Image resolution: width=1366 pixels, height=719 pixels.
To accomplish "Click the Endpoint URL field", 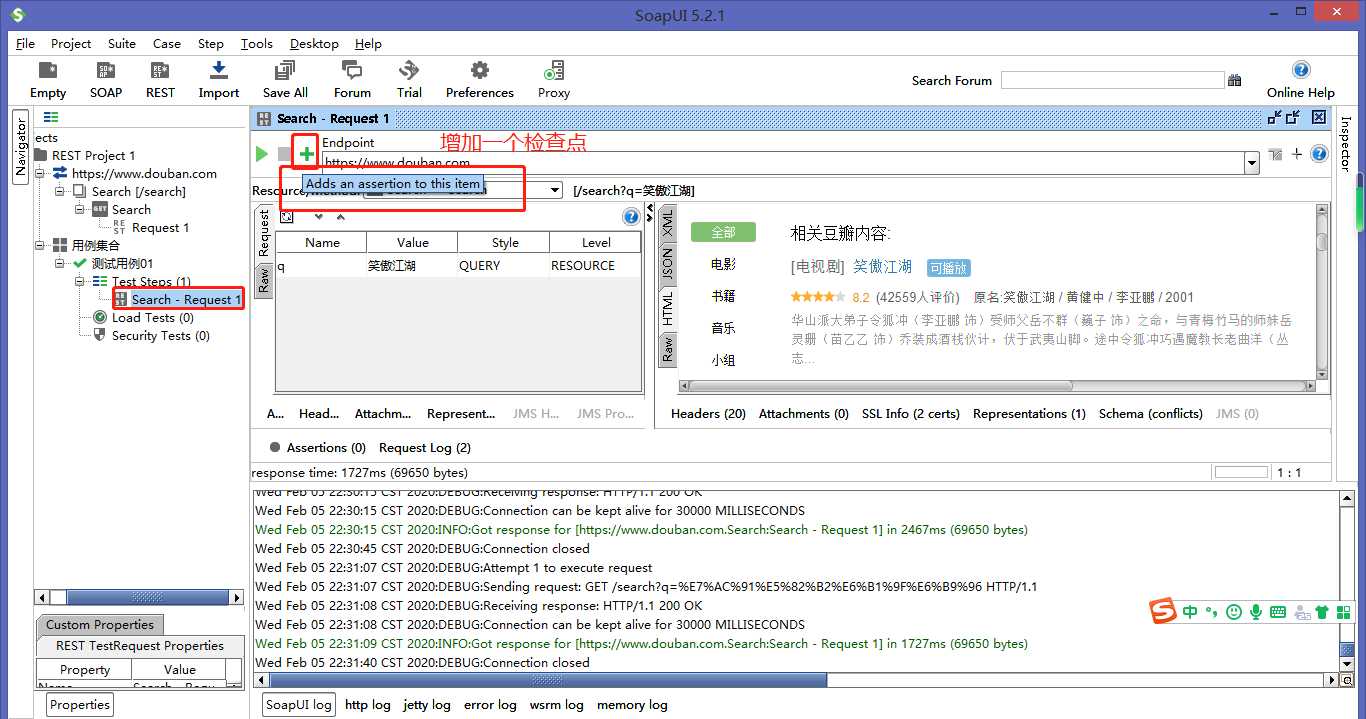I will click(782, 163).
